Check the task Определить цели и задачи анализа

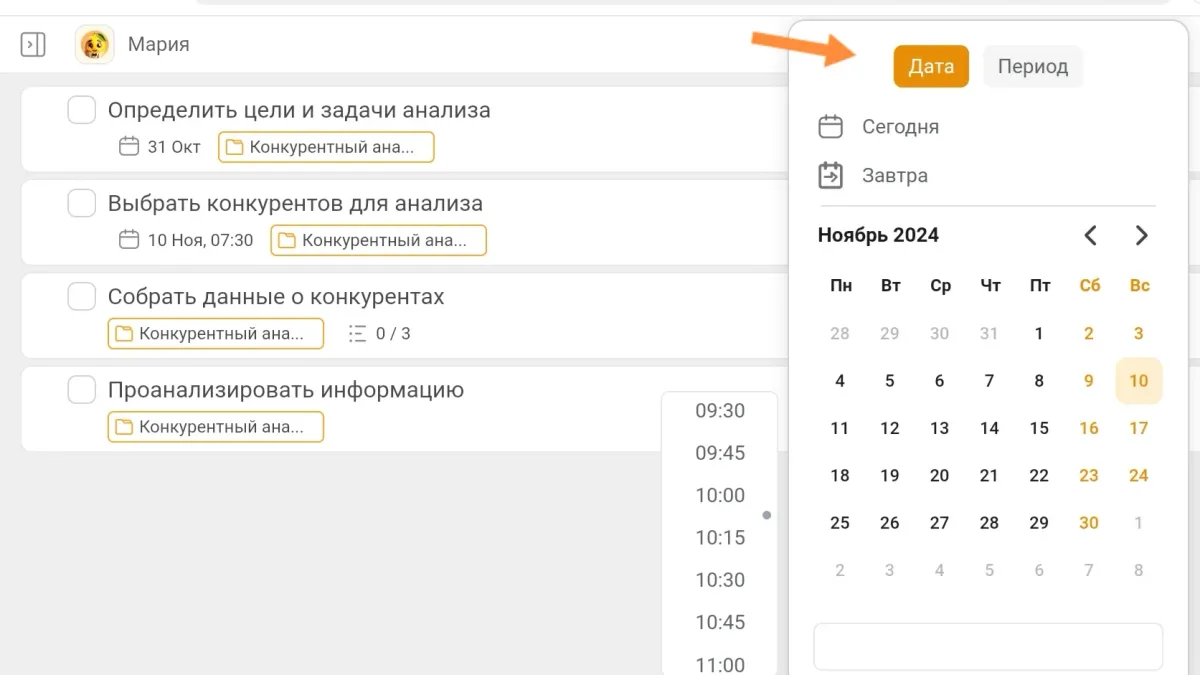coord(82,110)
